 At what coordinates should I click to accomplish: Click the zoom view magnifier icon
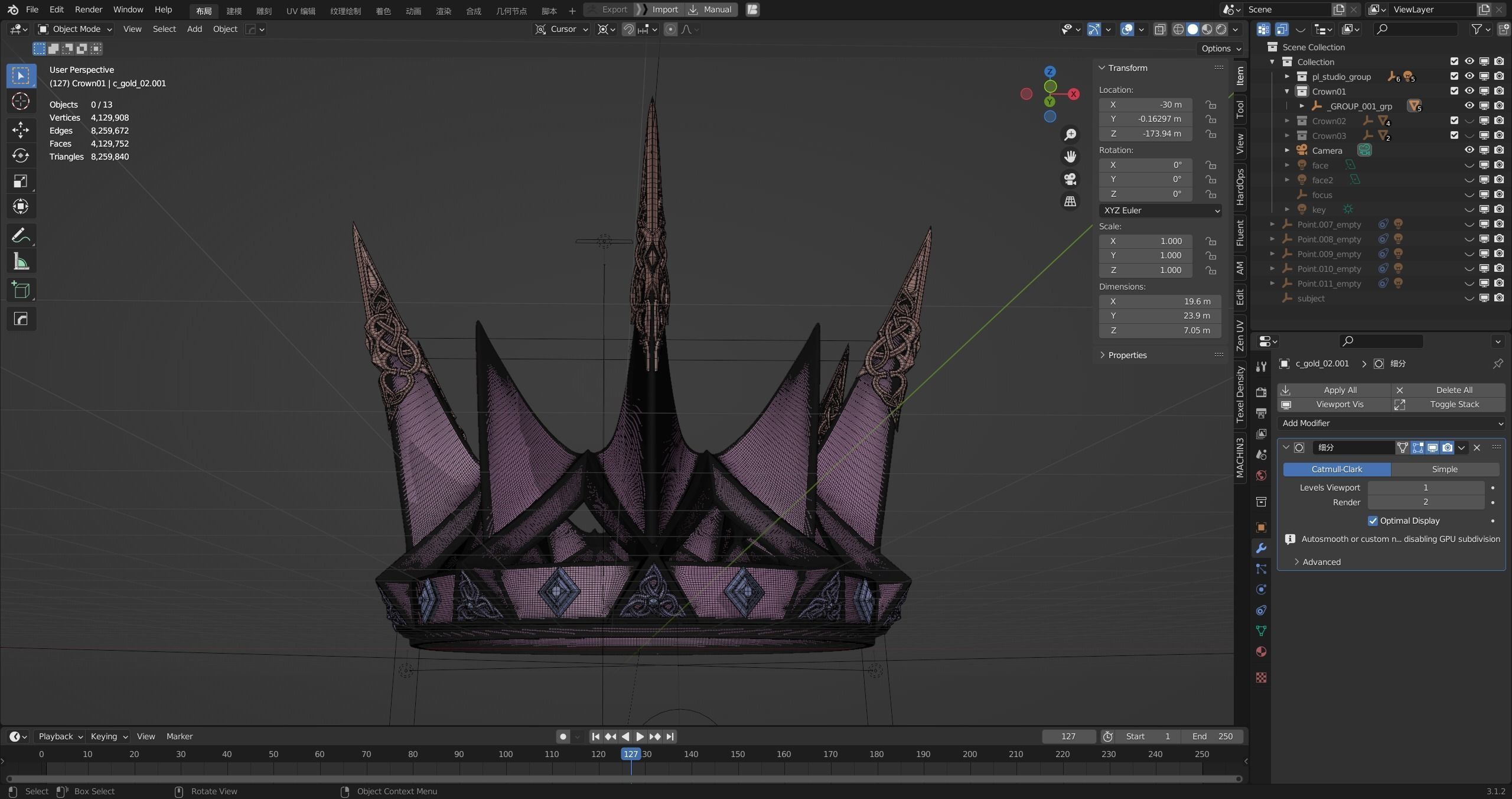tap(1070, 135)
